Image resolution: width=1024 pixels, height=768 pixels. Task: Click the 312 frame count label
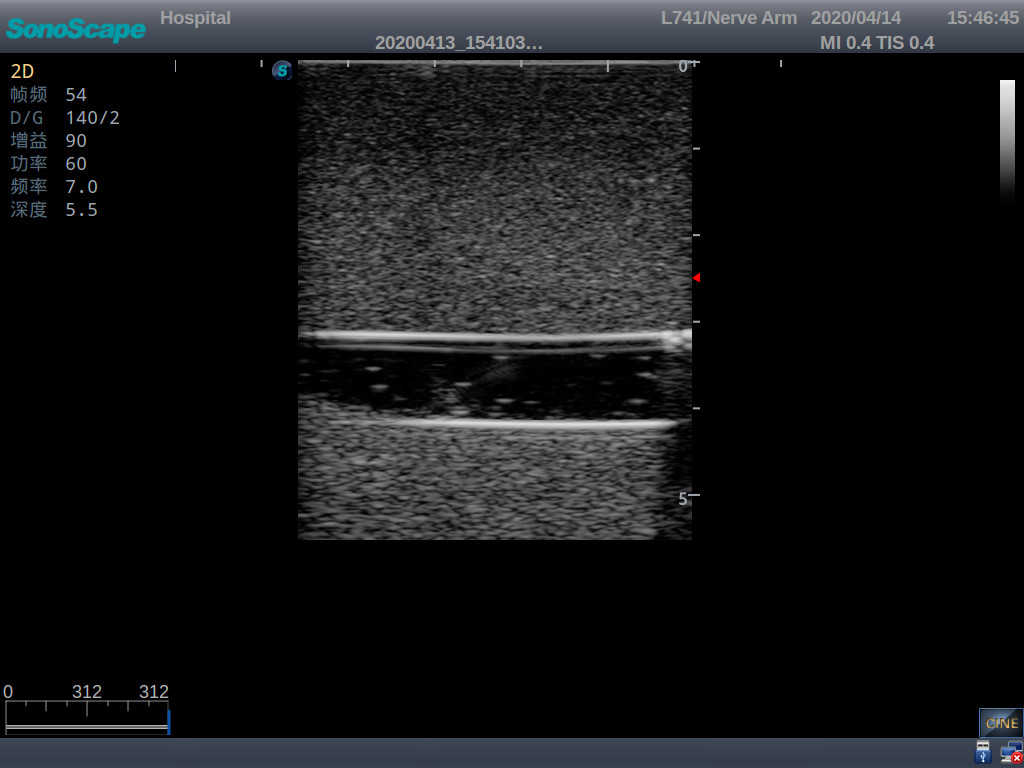click(153, 691)
